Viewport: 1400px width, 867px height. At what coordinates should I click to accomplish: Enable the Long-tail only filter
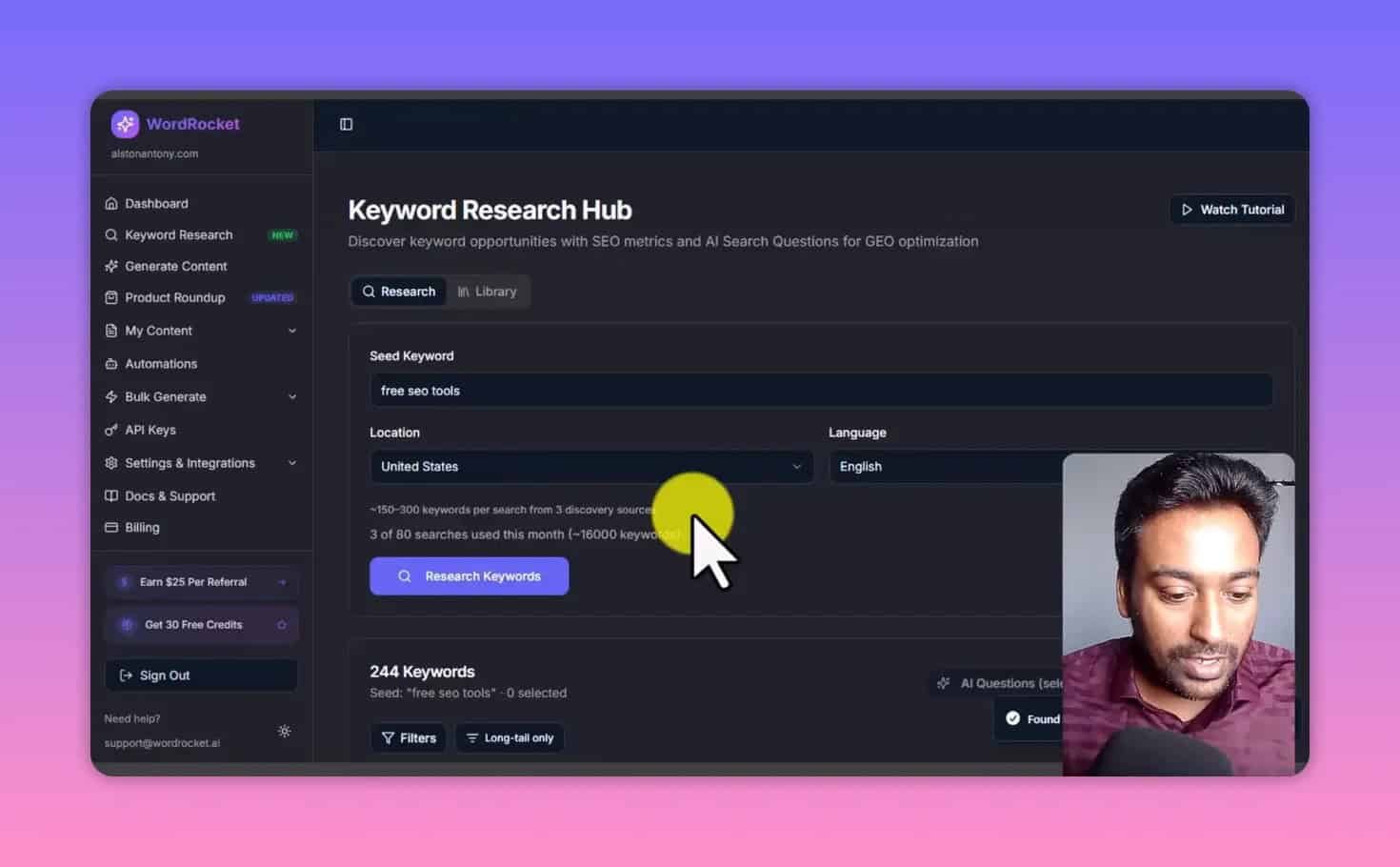pyautogui.click(x=510, y=737)
